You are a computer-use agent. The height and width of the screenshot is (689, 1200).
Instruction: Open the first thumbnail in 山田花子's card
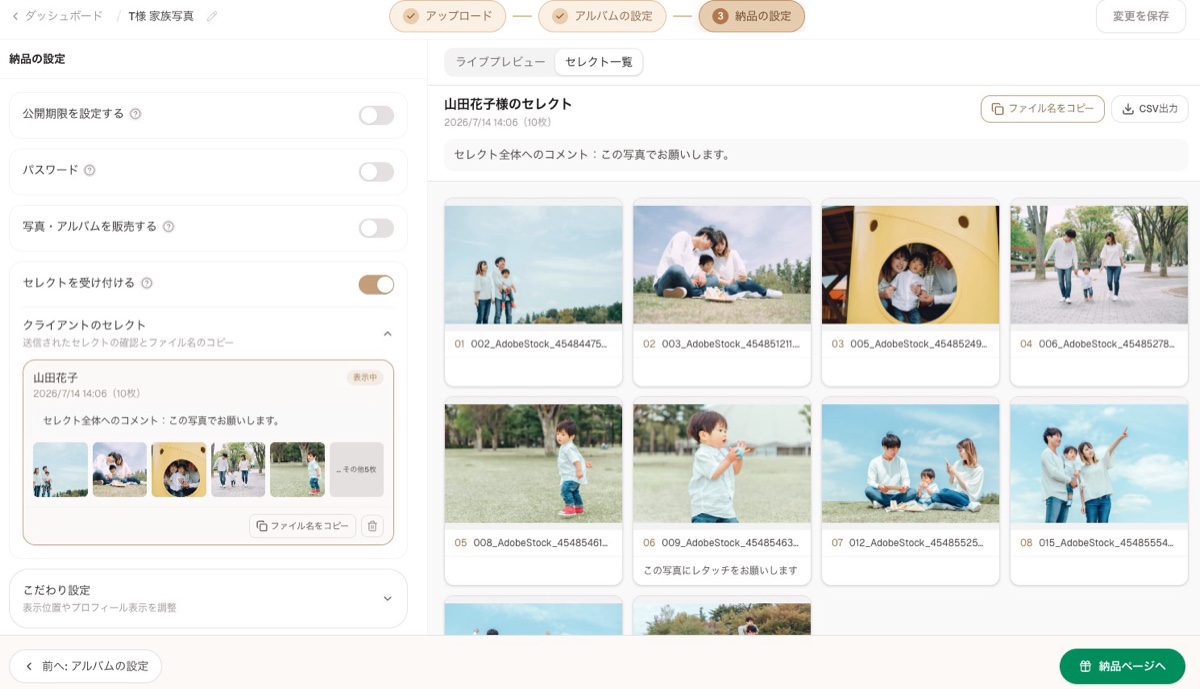pos(60,470)
